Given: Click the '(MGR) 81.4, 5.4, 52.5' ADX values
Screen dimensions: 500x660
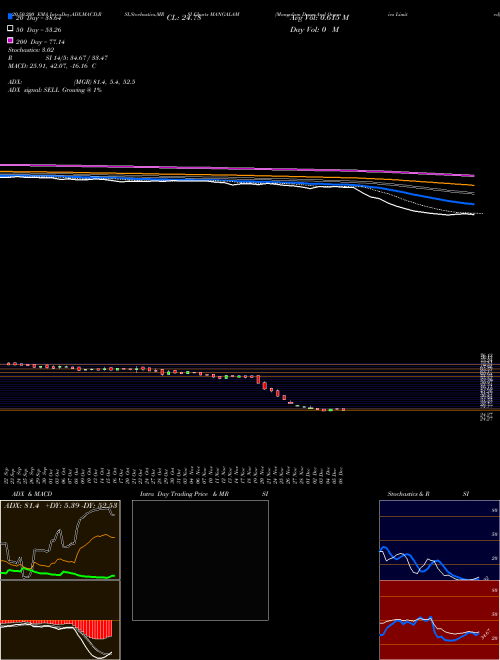Looking at the screenshot, I should click(104, 82).
